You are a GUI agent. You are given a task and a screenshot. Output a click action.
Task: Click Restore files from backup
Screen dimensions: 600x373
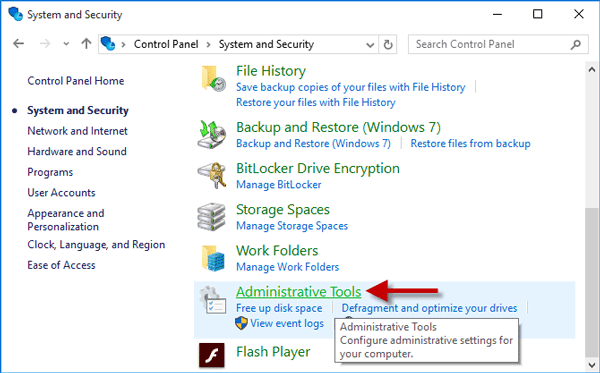click(x=470, y=143)
